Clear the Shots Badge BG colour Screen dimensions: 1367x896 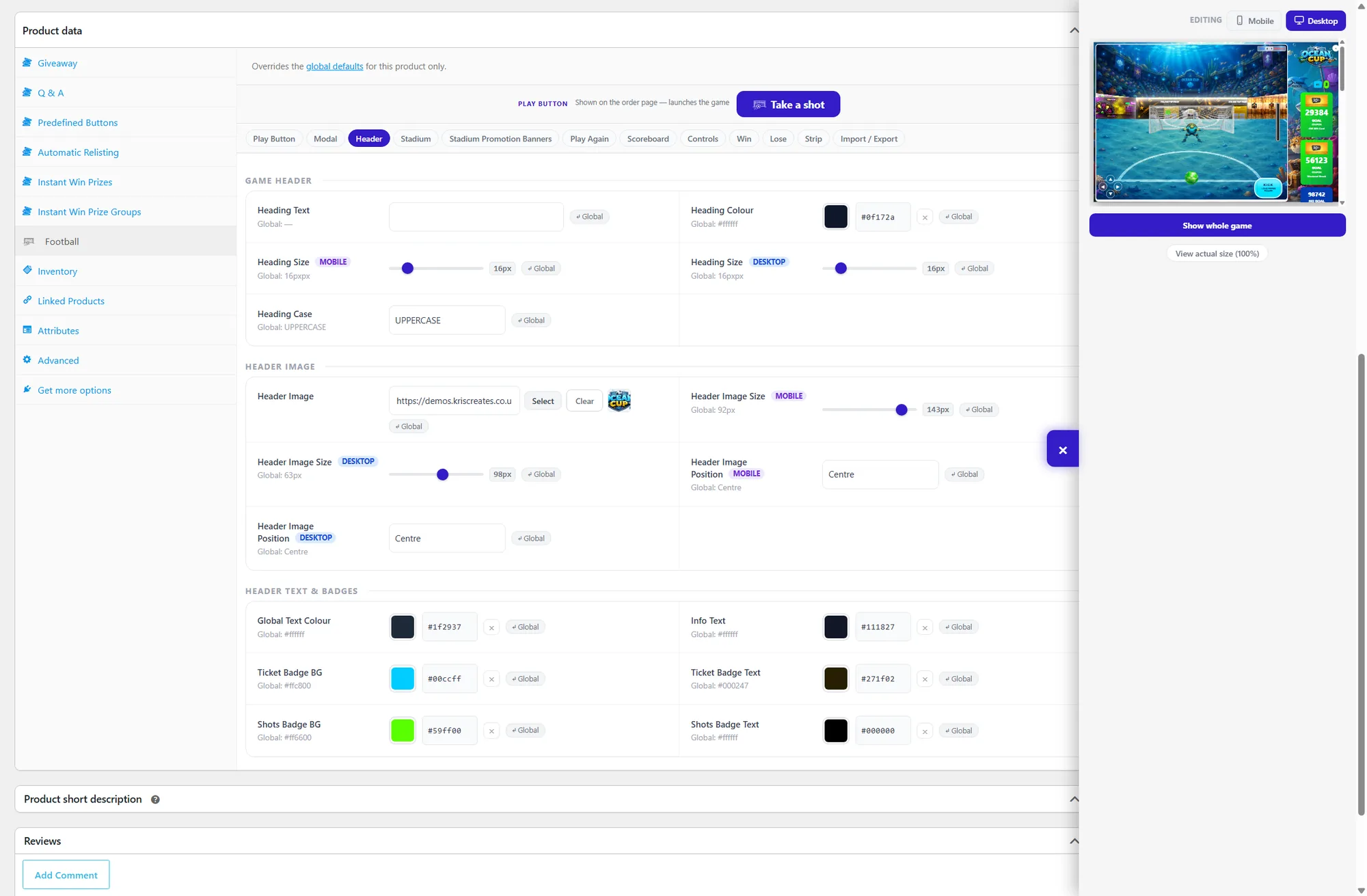tap(491, 731)
